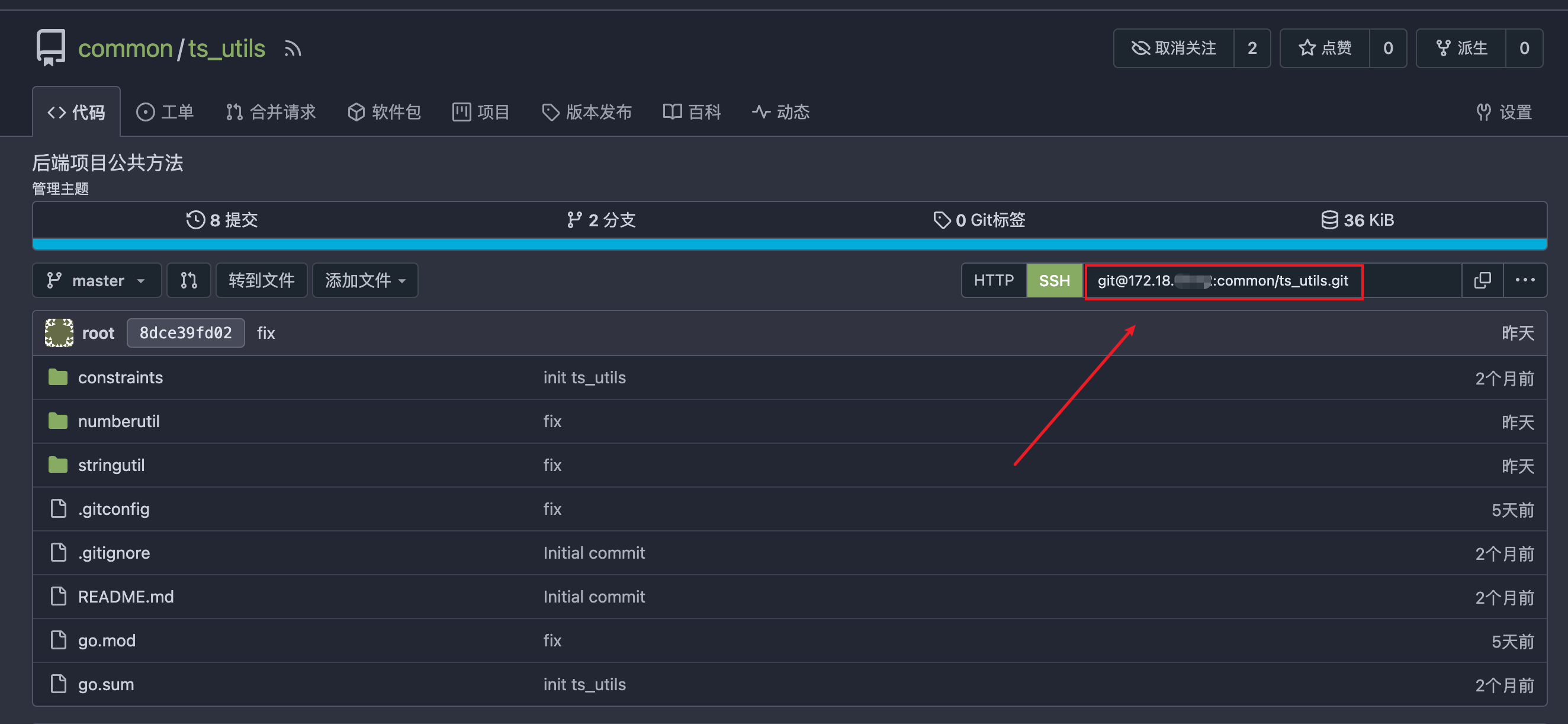This screenshot has width=1568, height=724.
Task: Click the .gitignore file icon
Action: (59, 552)
